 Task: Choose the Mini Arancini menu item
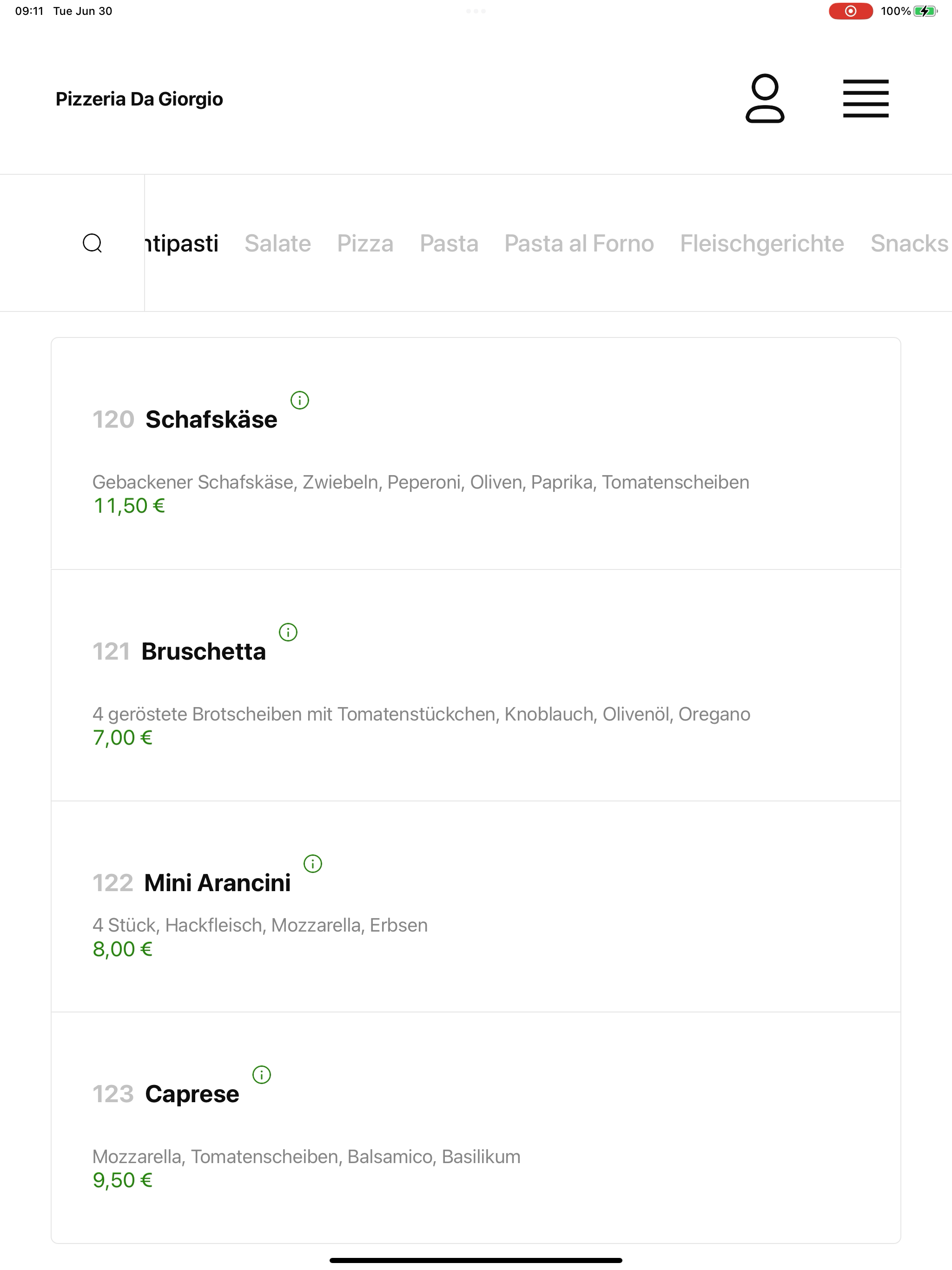[476, 906]
